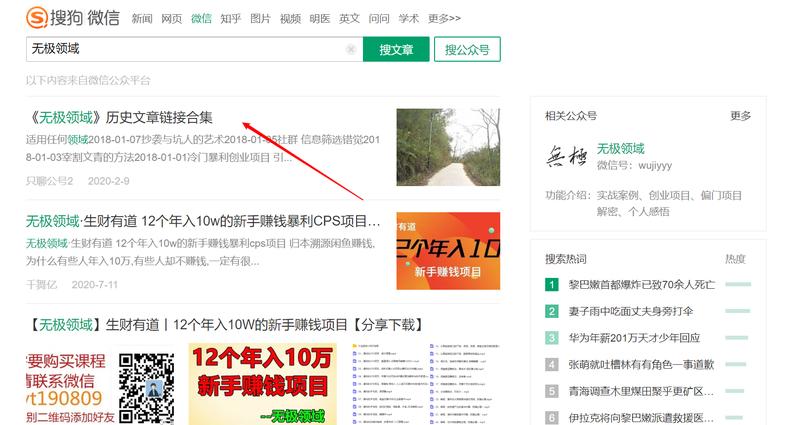Click the rank 5 badge in 搜索热词
Viewport: 800px width, 425px height.
coord(552,391)
